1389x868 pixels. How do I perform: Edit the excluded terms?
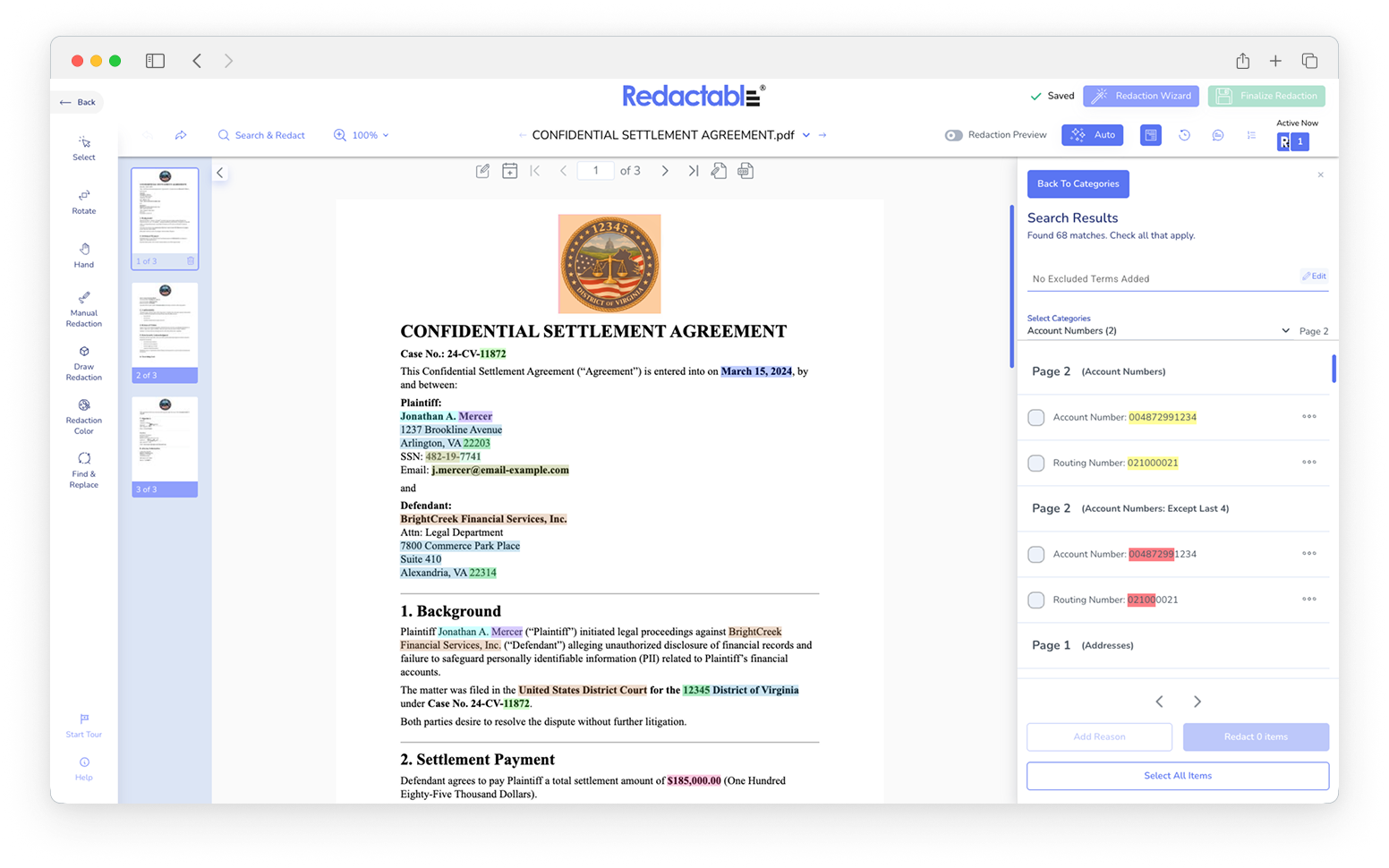[x=1315, y=277]
